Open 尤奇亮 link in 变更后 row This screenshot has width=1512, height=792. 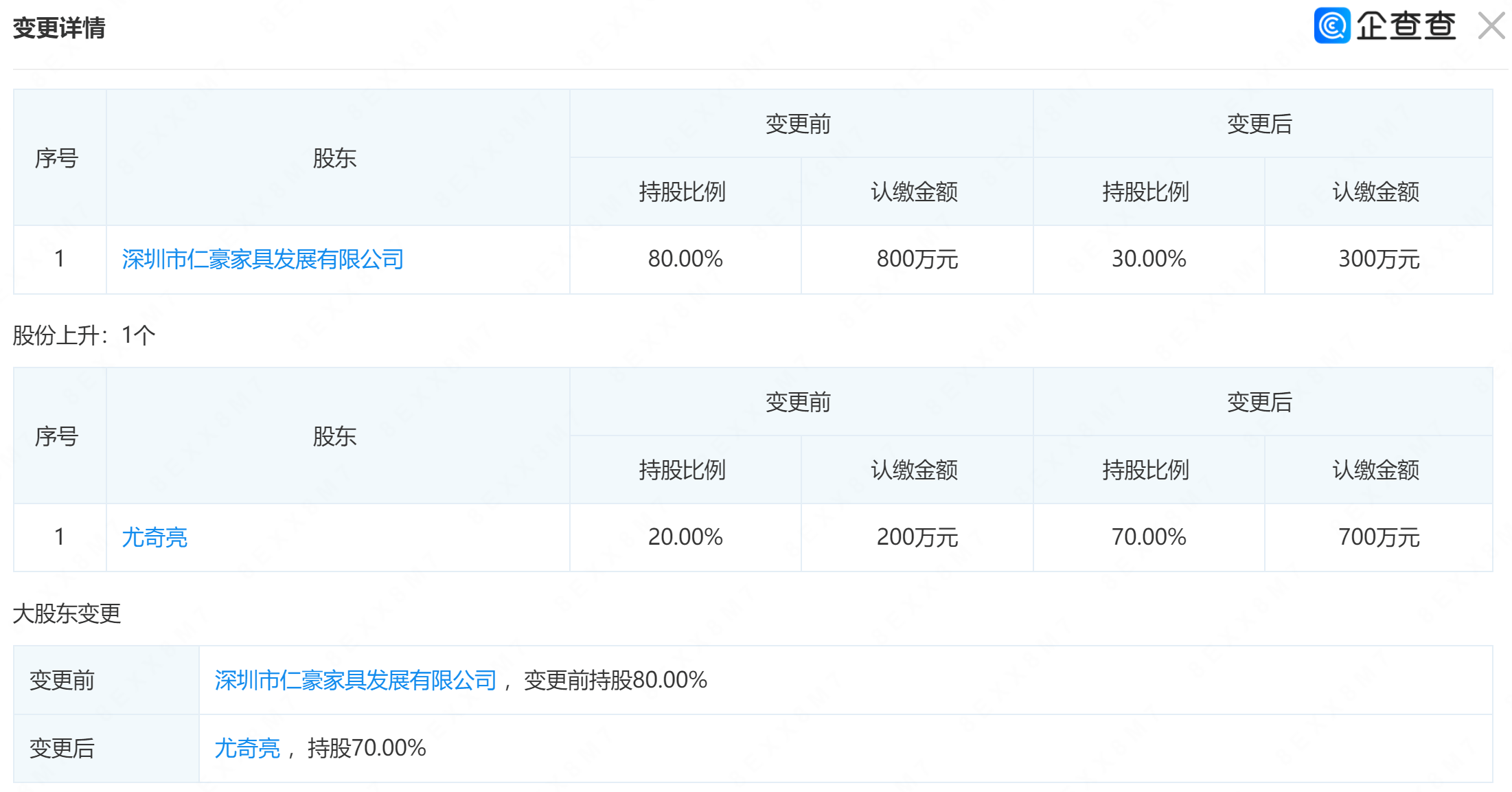click(247, 748)
